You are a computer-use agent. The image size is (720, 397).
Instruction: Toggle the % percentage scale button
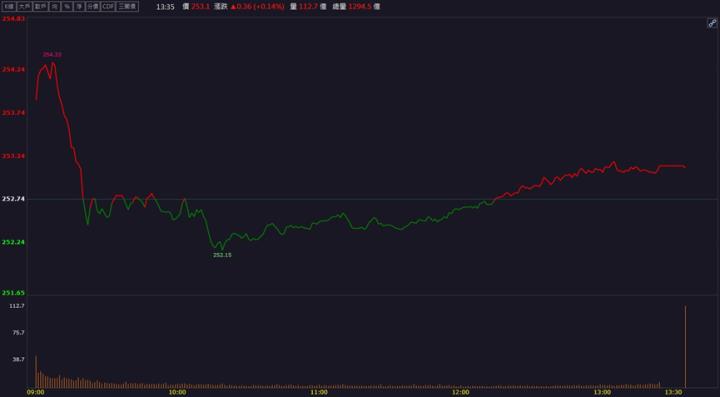pos(67,6)
